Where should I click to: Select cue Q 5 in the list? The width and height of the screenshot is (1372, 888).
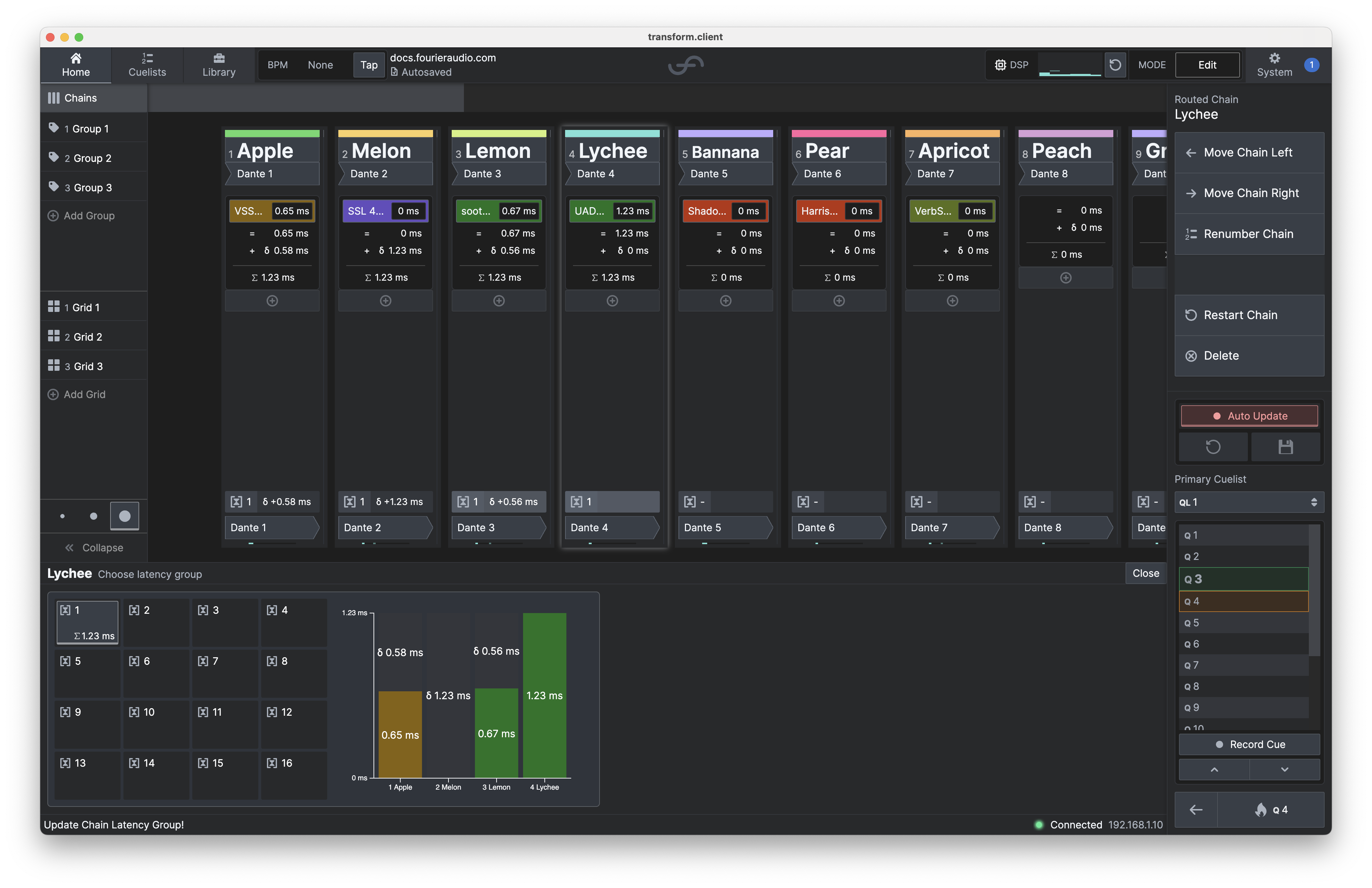click(x=1244, y=623)
